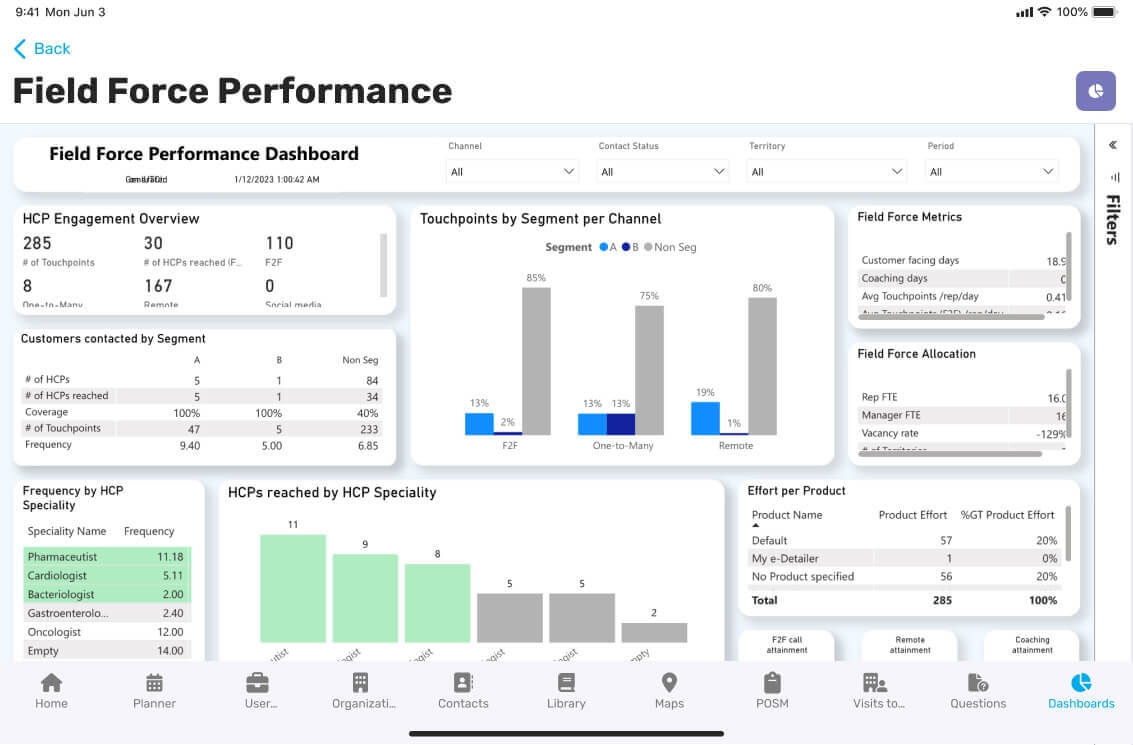Click the green bar labeled 9
The width and height of the screenshot is (1133, 745).
click(x=365, y=598)
